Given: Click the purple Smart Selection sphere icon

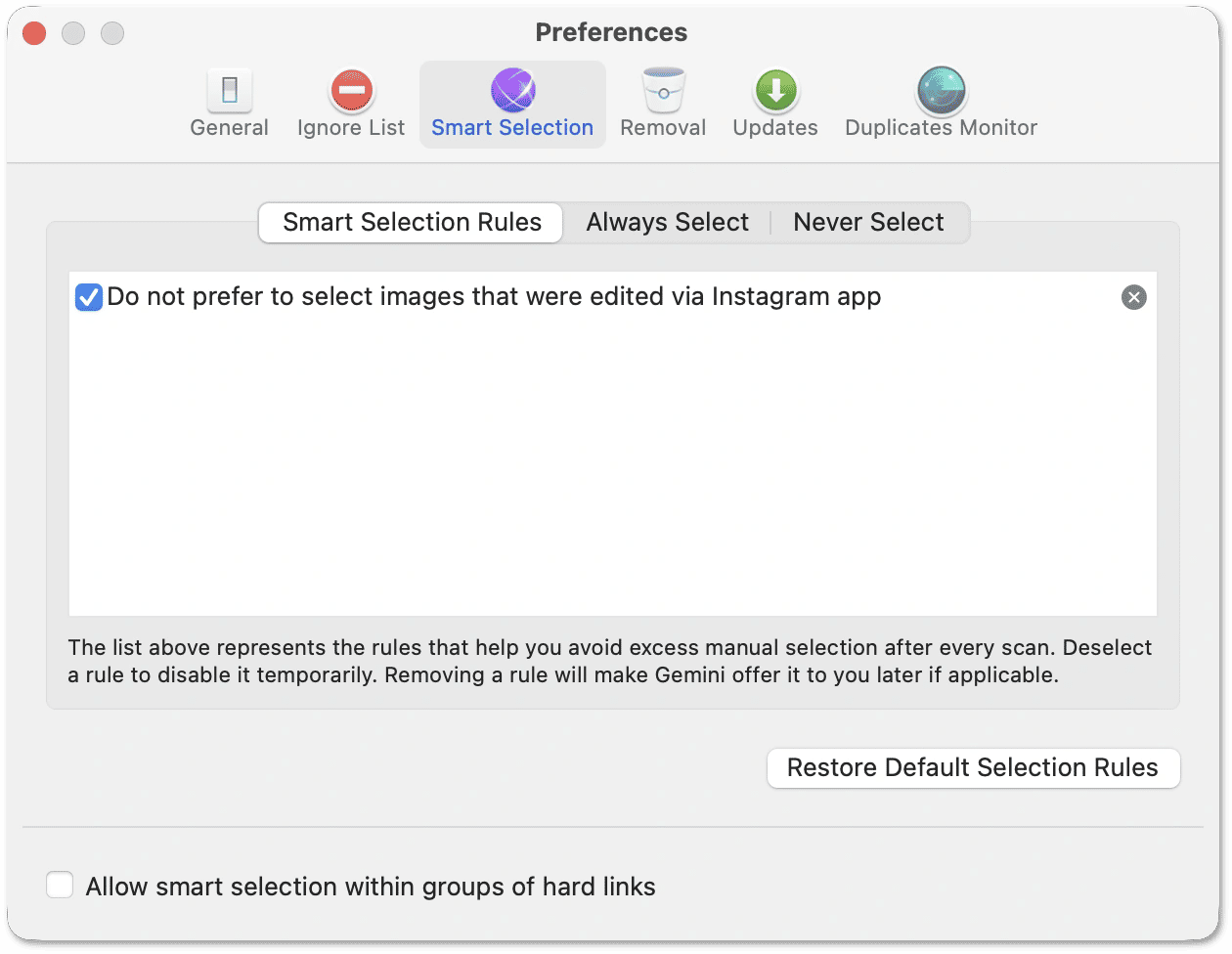Looking at the screenshot, I should click(512, 88).
